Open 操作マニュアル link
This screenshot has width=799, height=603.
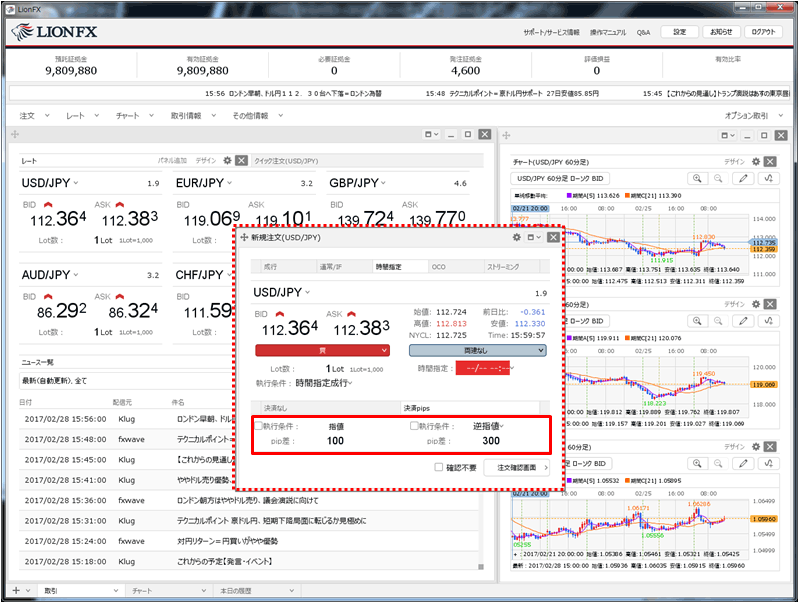pyautogui.click(x=608, y=32)
